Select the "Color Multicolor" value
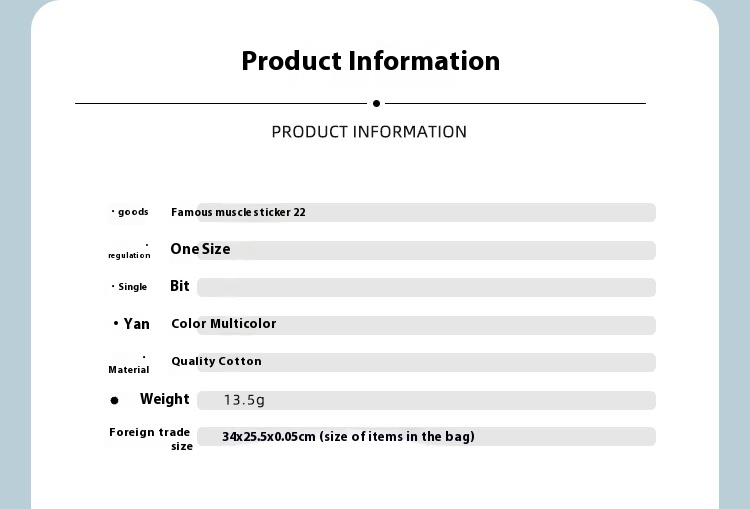 click(223, 324)
